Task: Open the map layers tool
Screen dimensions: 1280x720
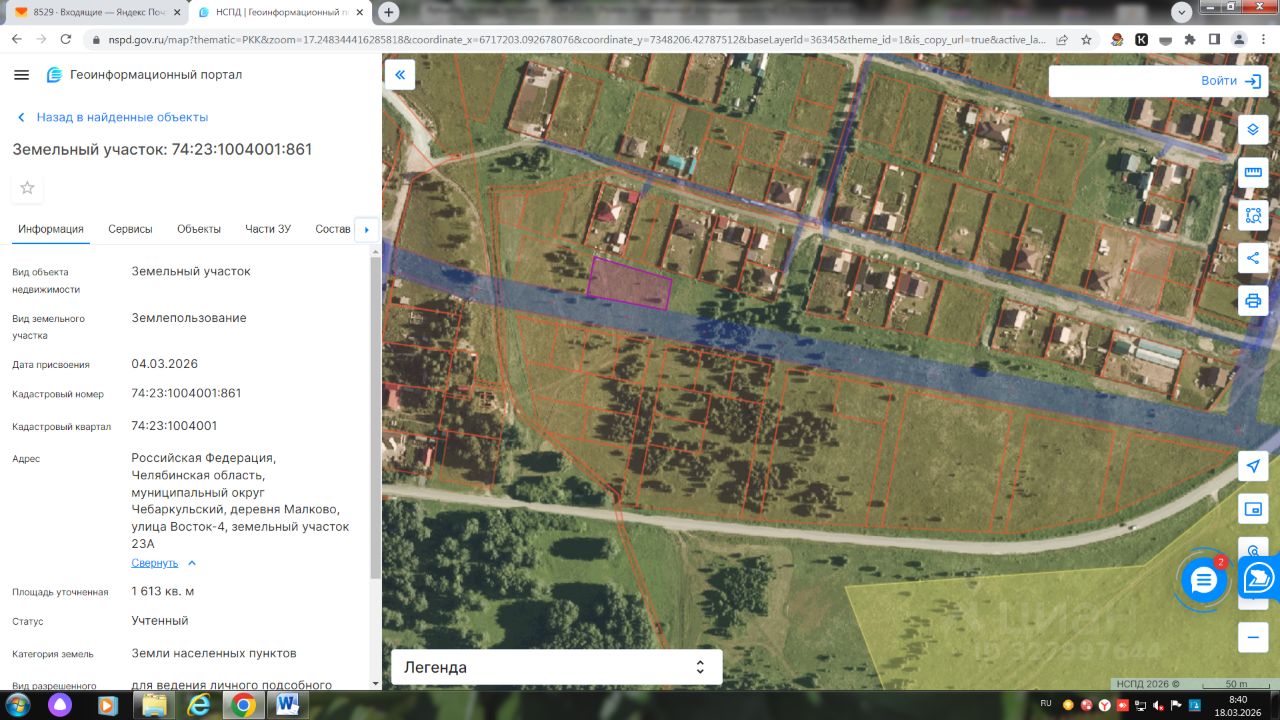Action: (1253, 130)
